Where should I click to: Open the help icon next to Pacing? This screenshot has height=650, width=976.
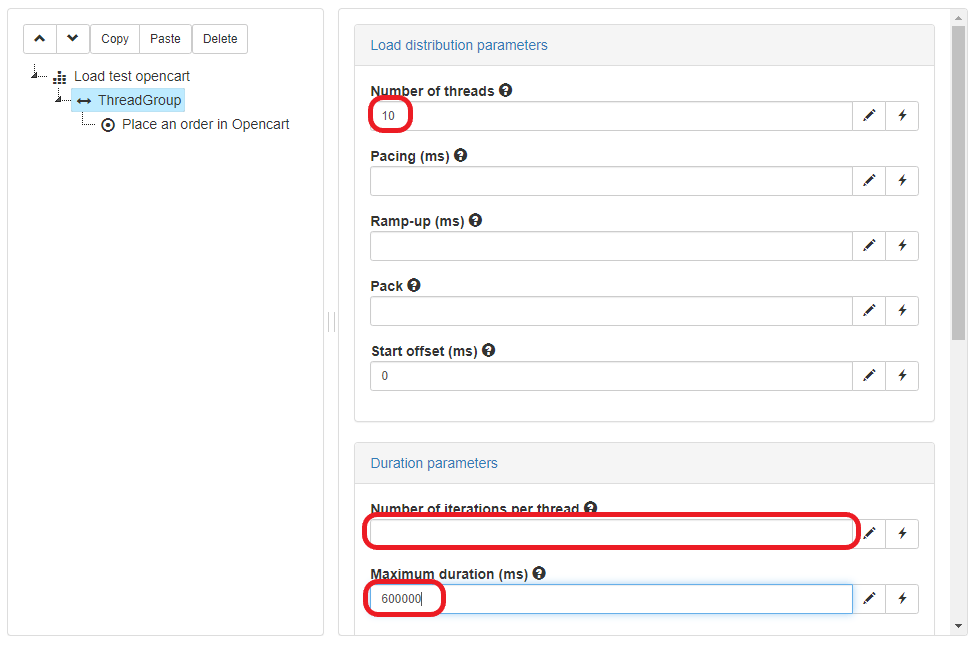point(459,155)
